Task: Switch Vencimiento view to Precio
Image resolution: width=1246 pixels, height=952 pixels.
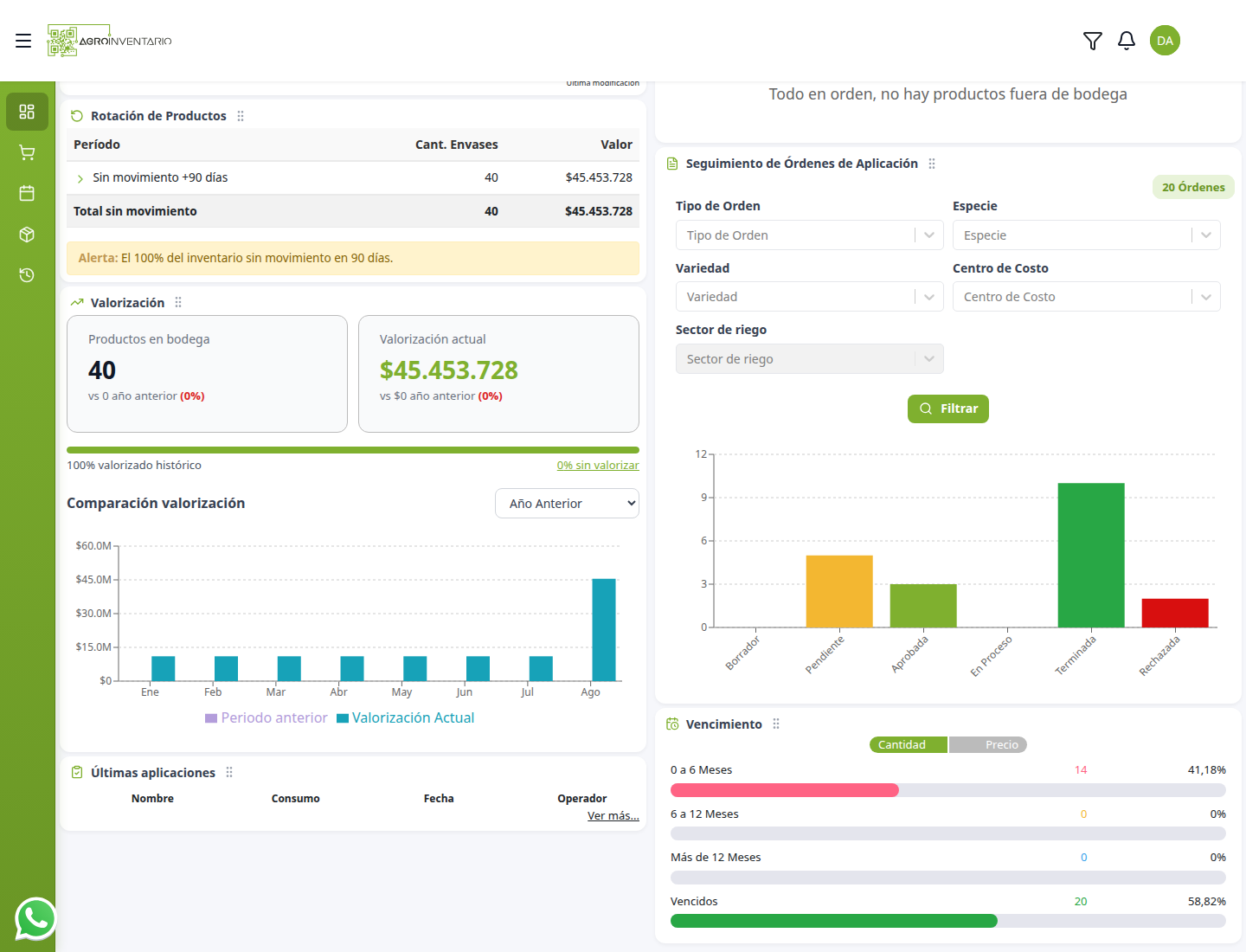Action: click(x=988, y=744)
